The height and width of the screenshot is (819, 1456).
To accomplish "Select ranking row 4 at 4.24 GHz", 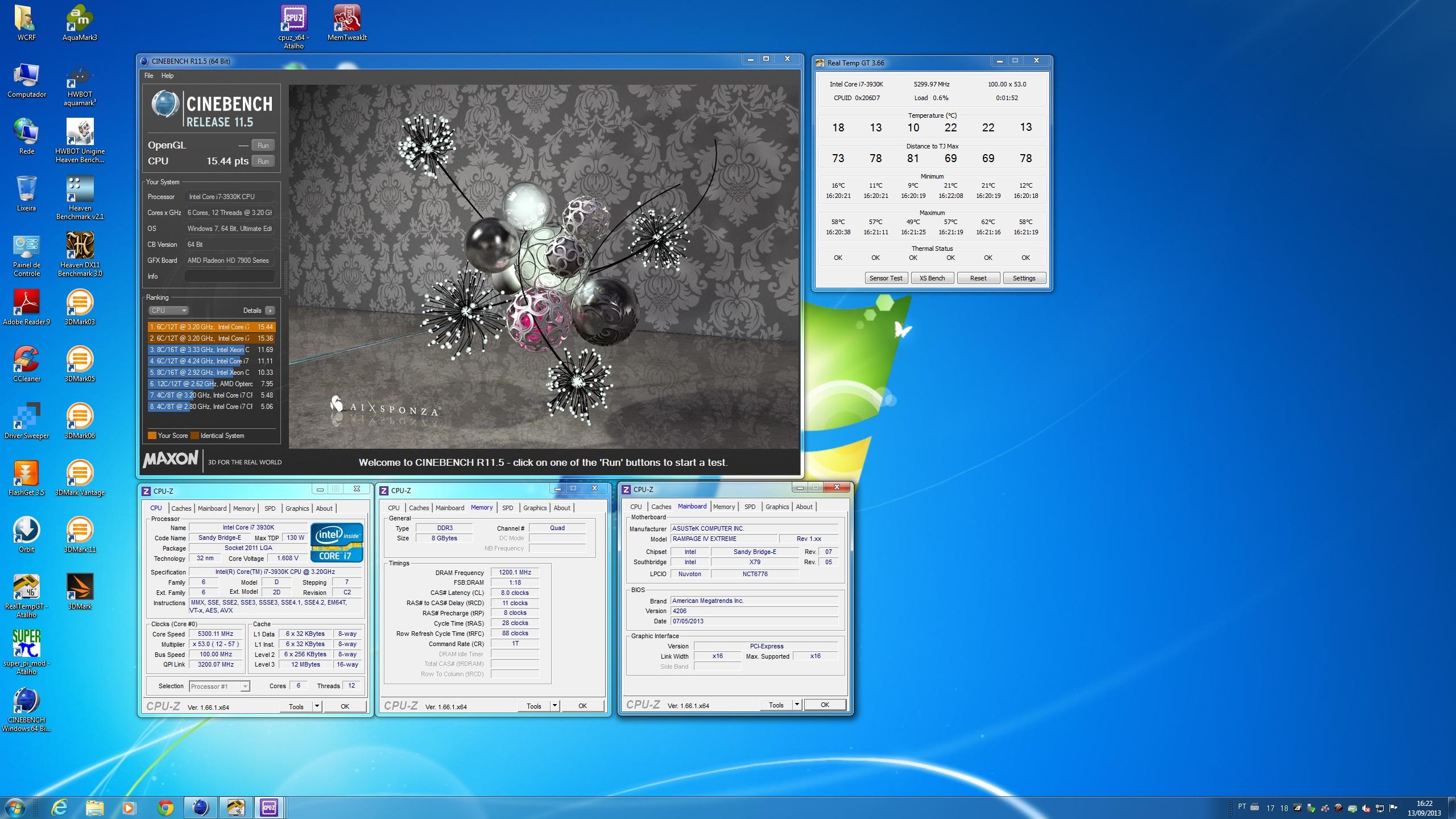I will (212, 361).
